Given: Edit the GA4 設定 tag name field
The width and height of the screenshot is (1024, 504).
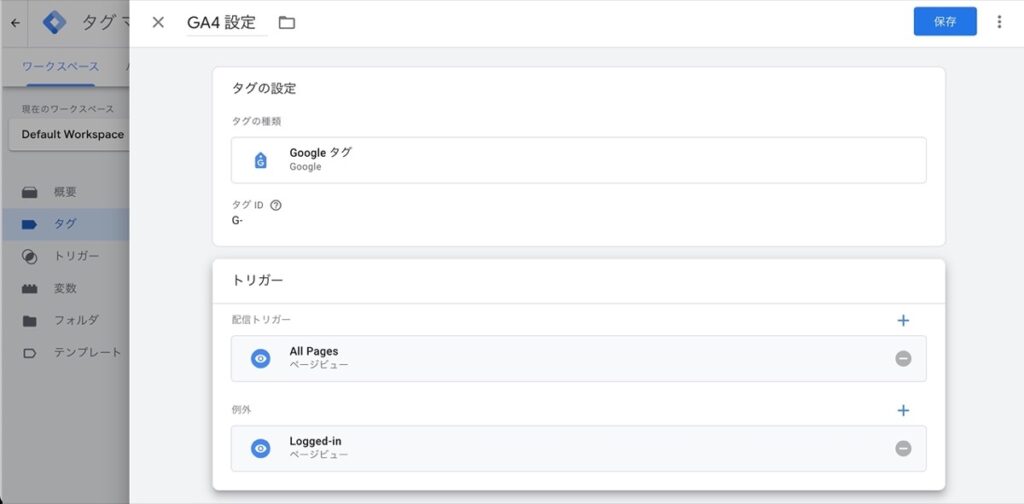Looking at the screenshot, I should pos(227,22).
